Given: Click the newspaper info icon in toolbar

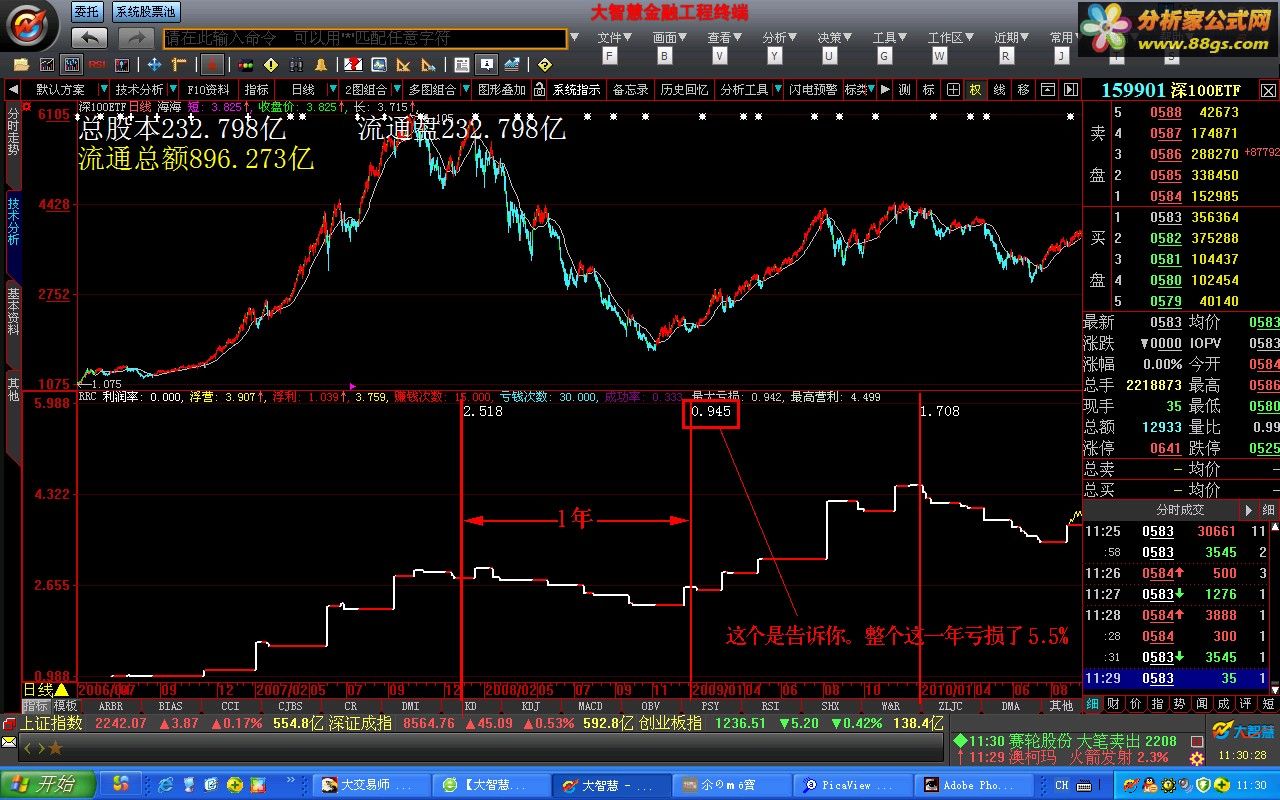Looking at the screenshot, I should coord(462,65).
